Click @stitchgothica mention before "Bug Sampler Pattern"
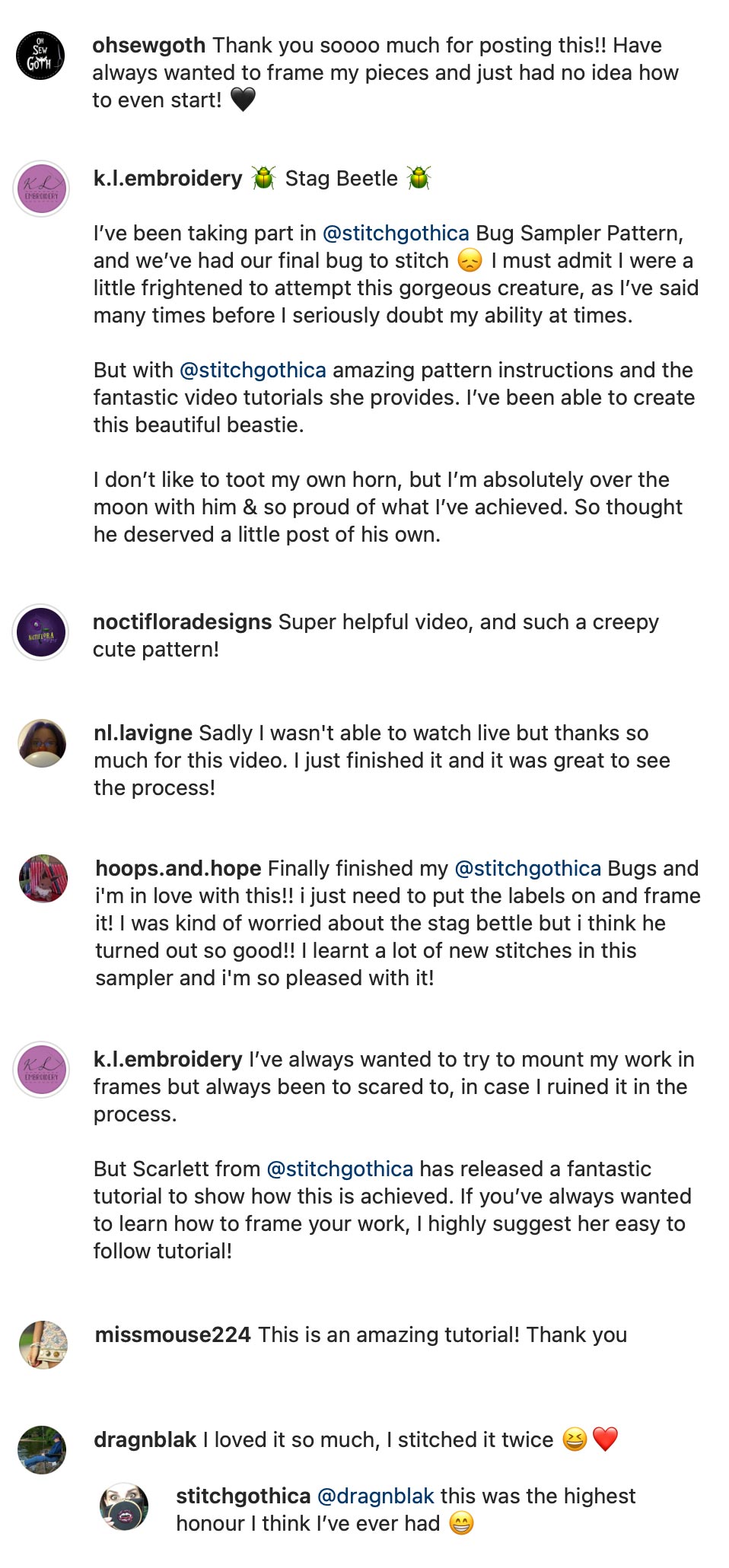 [x=396, y=233]
